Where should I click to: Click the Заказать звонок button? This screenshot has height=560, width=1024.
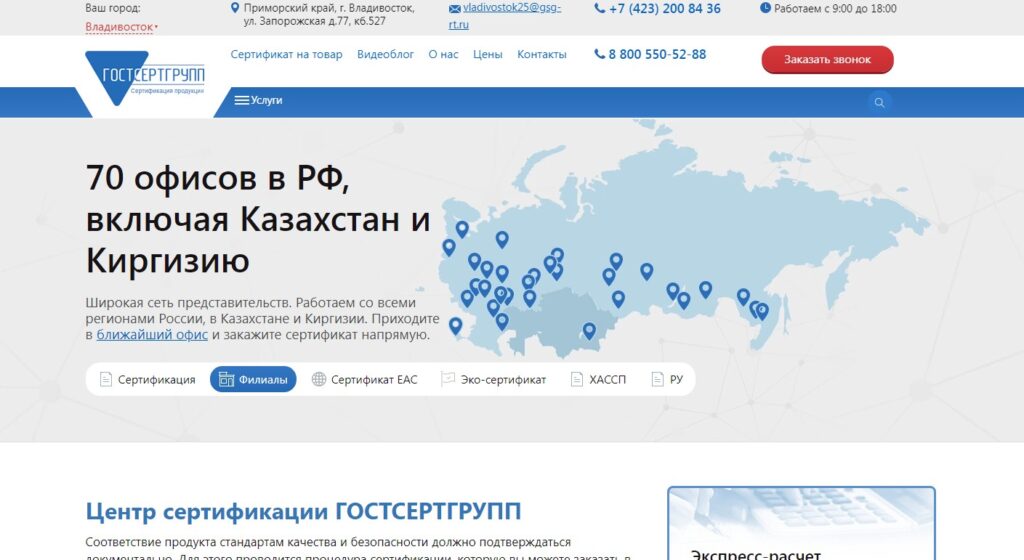(x=827, y=59)
